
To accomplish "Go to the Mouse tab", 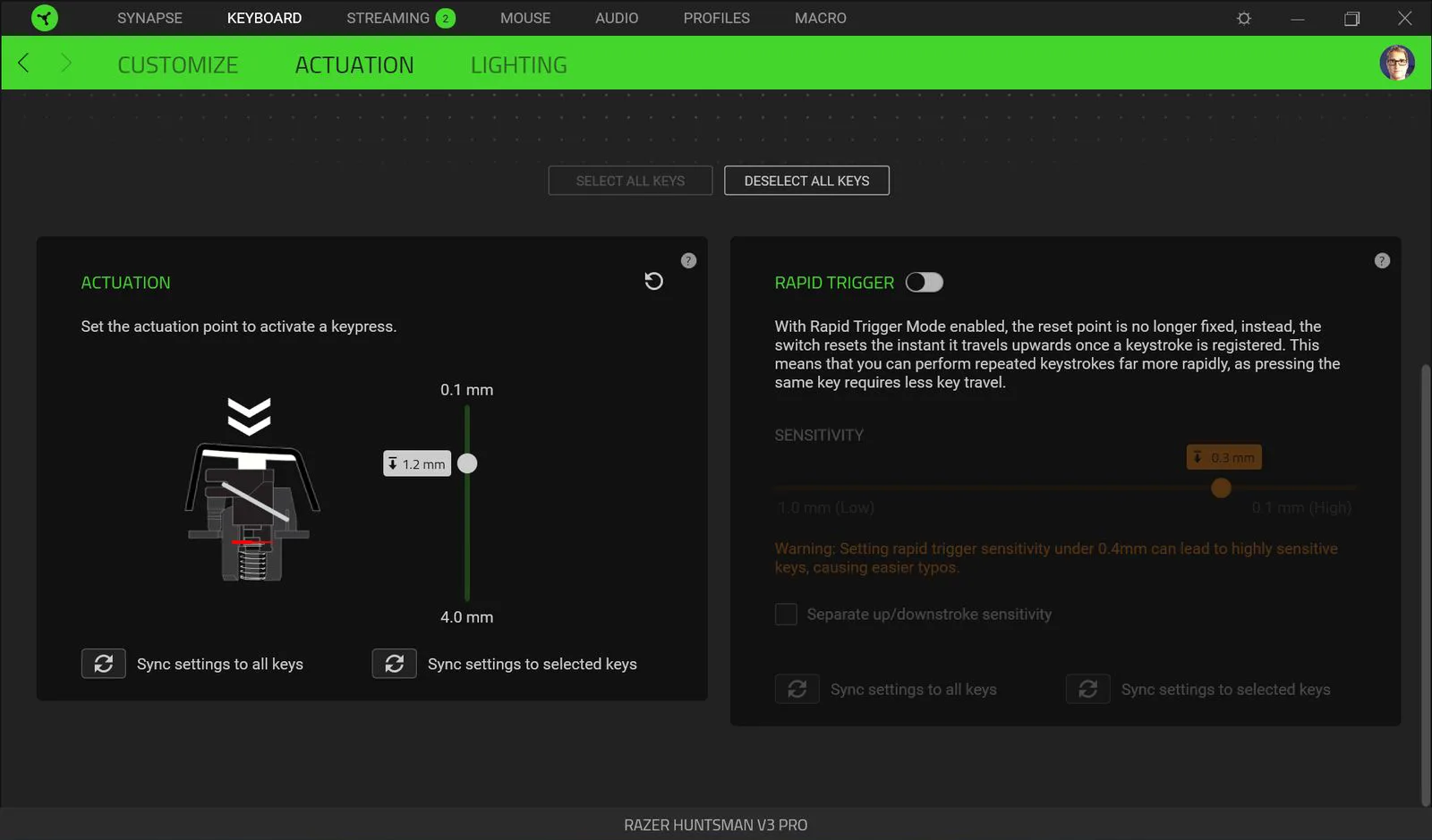I will [x=525, y=18].
